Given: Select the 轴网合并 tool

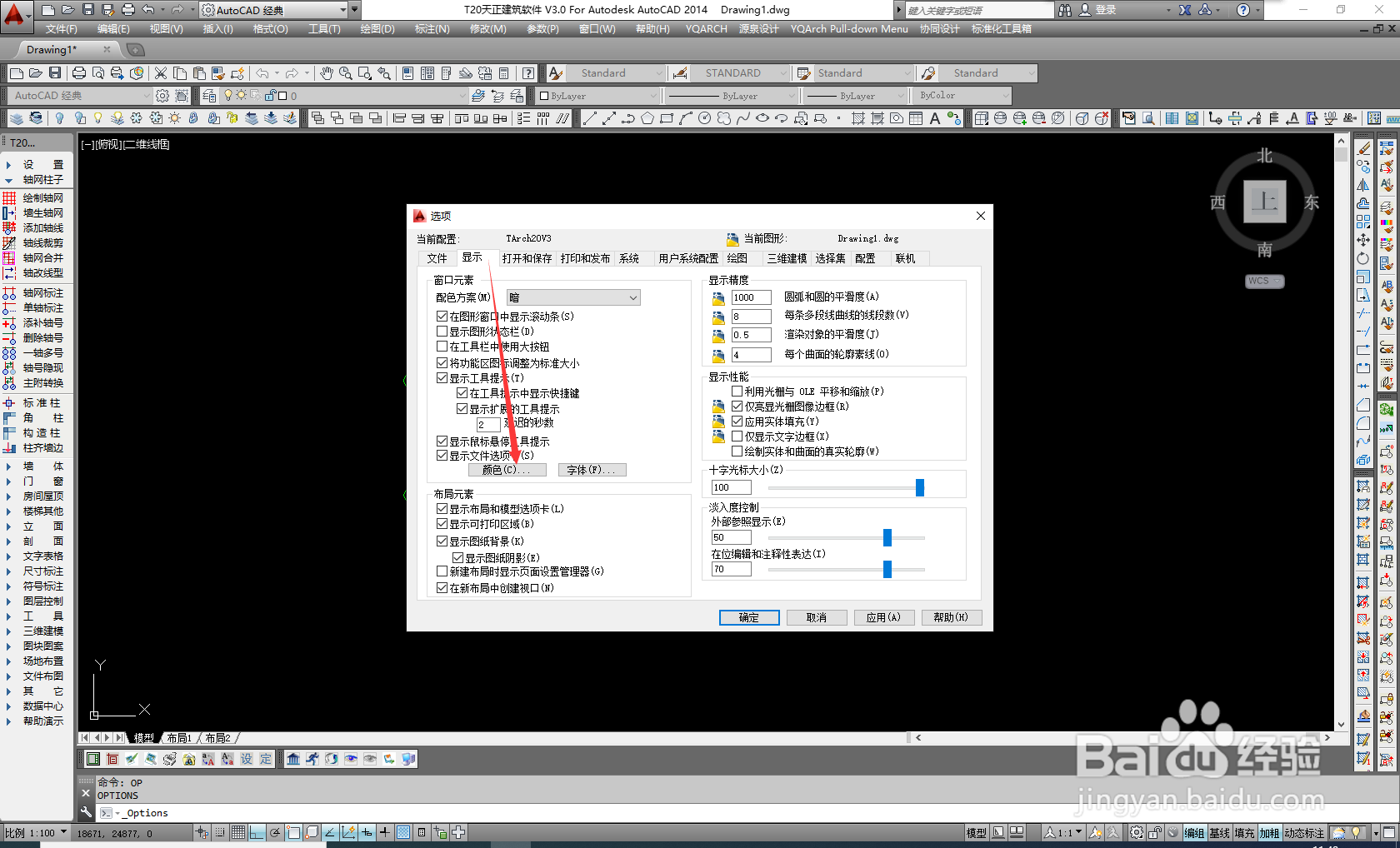Looking at the screenshot, I should [34, 258].
